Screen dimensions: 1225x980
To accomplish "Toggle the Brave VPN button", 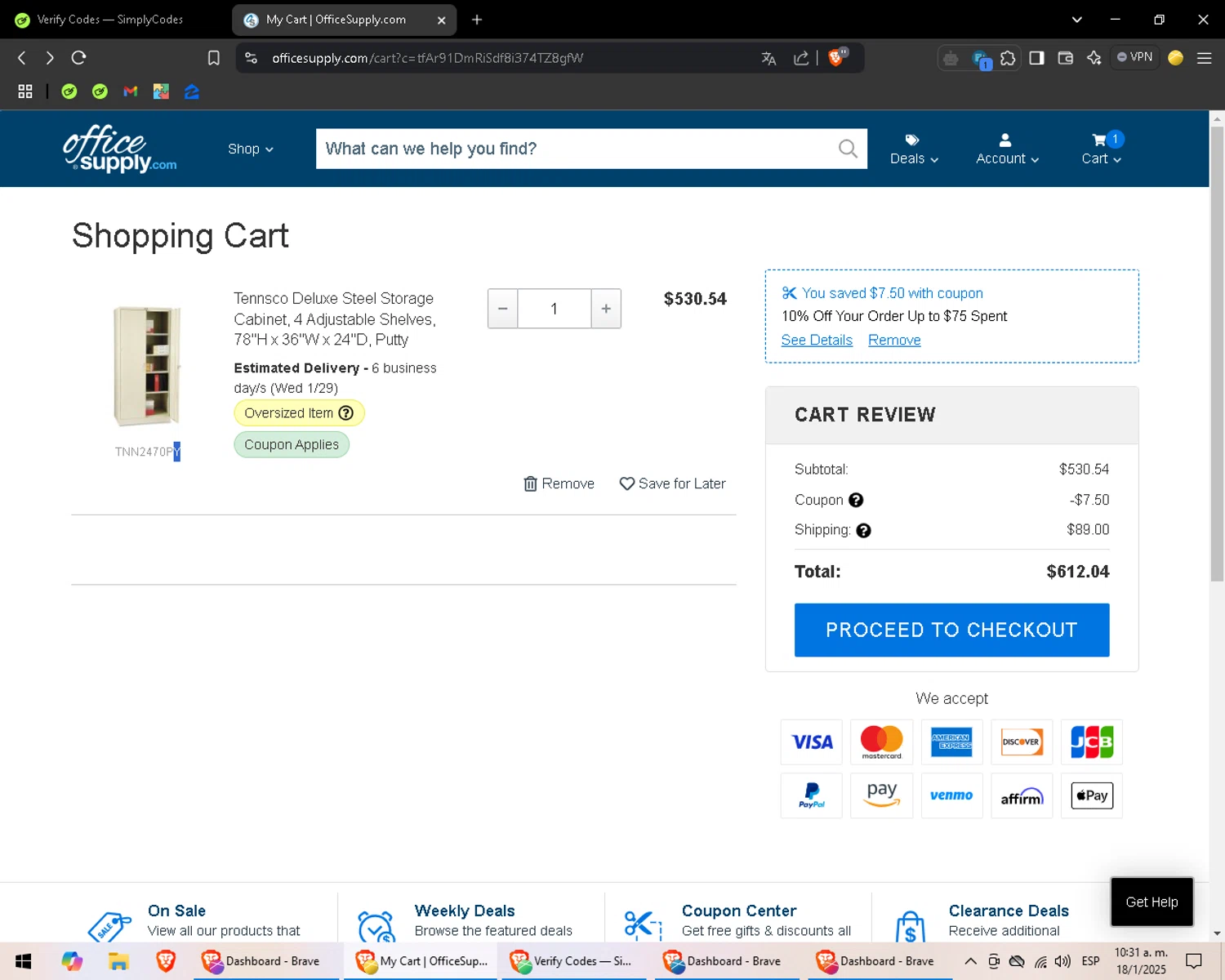I will coord(1135,57).
